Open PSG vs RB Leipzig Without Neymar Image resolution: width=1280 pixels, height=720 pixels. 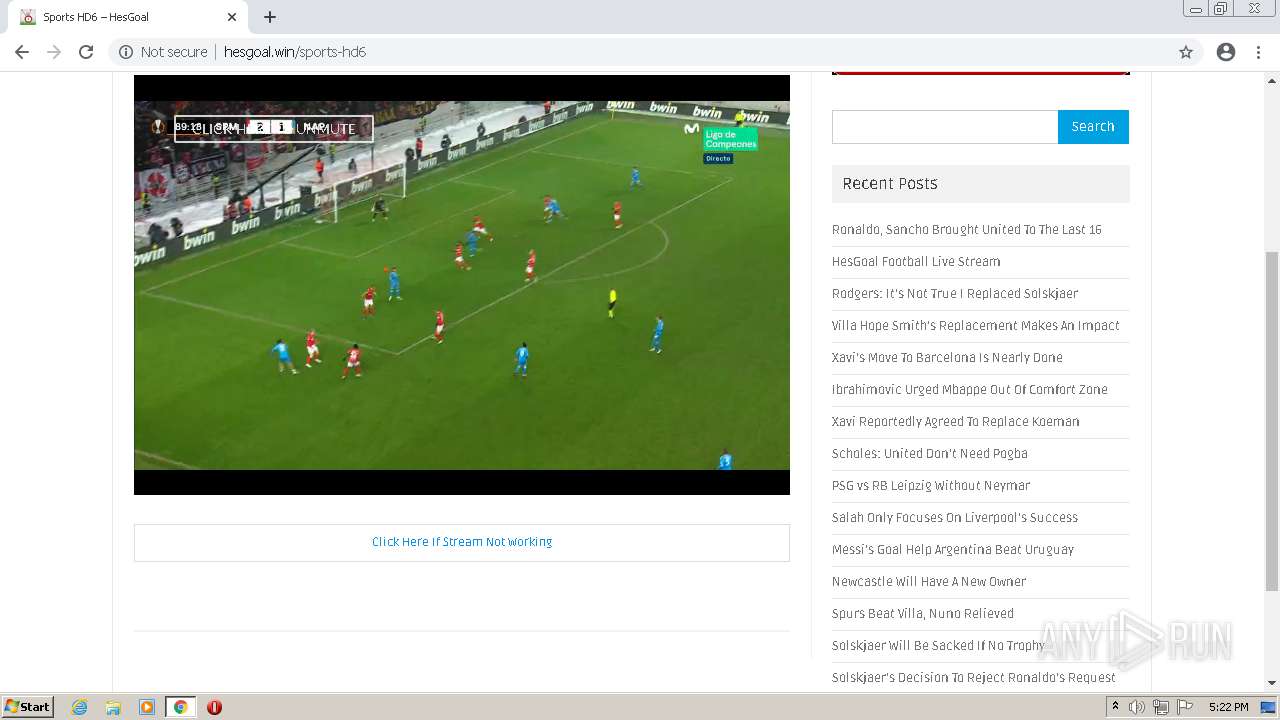click(931, 486)
